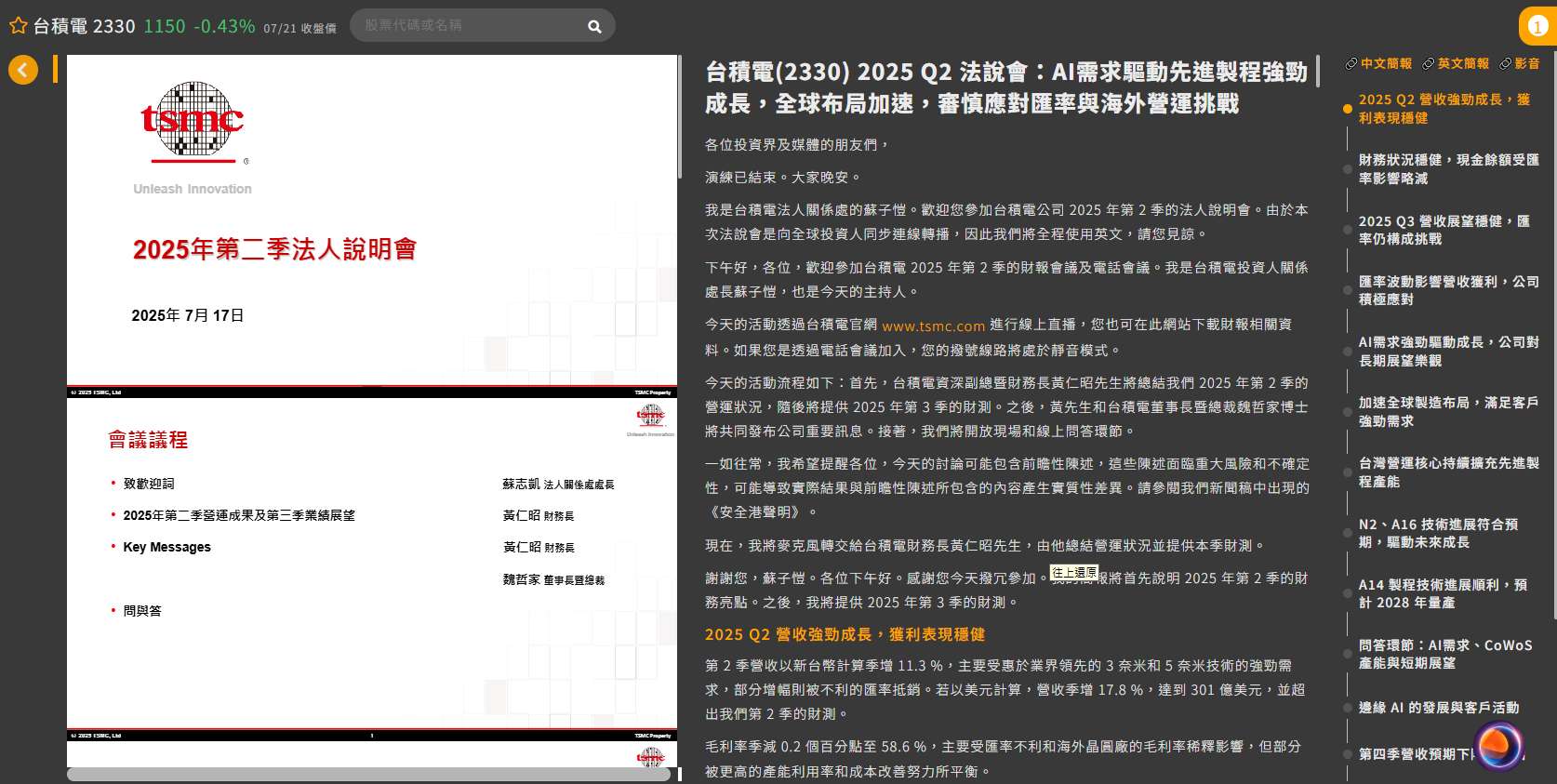Click the orange transcript heading 2025 Q2 營收強勁成長，獲利表現穩健
The height and width of the screenshot is (784, 1557).
pyautogui.click(x=845, y=634)
